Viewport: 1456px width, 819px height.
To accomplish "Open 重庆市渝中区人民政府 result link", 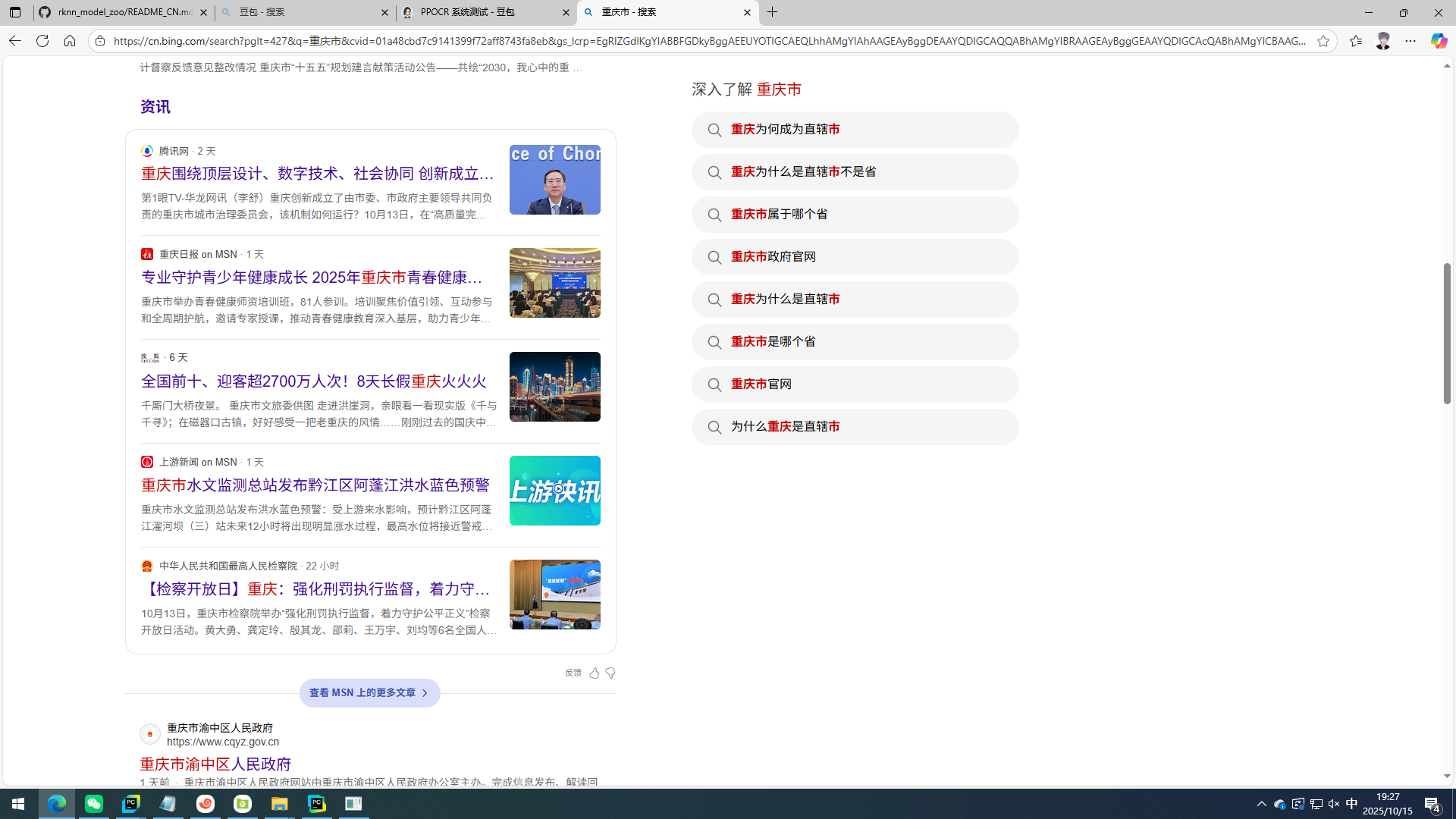I will tap(216, 764).
